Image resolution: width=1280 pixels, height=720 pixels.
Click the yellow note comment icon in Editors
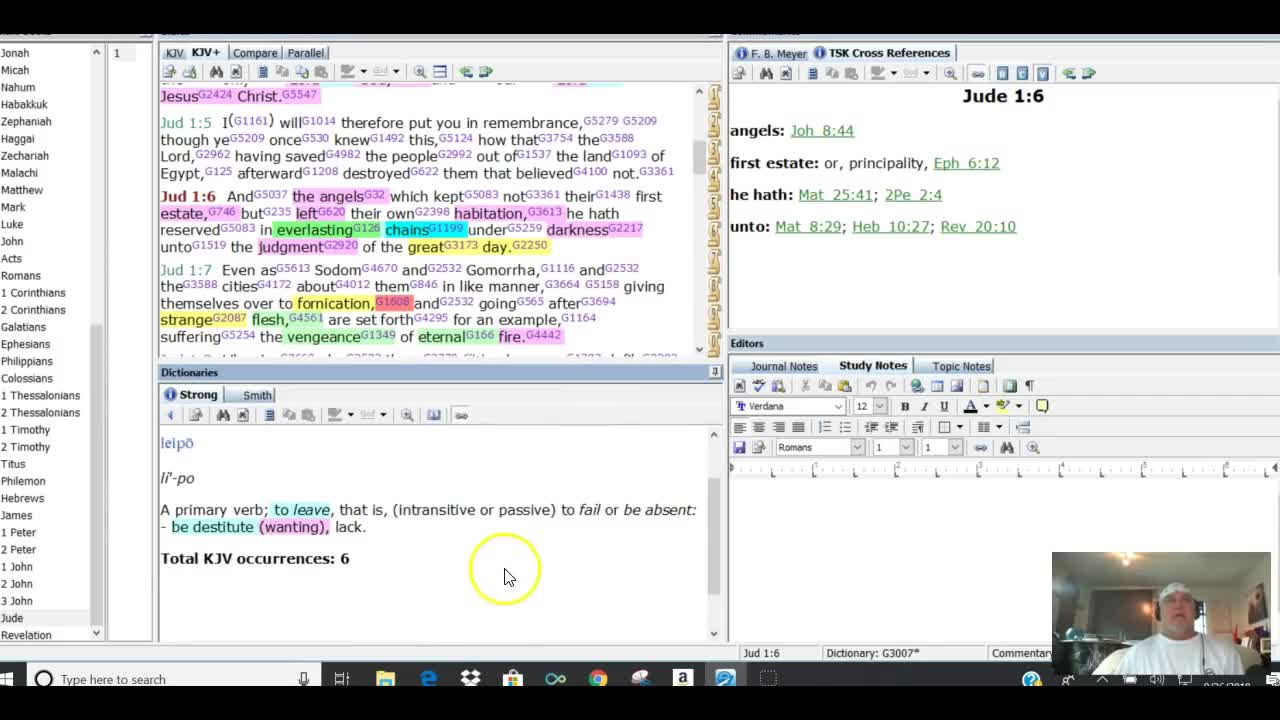[x=1042, y=406]
